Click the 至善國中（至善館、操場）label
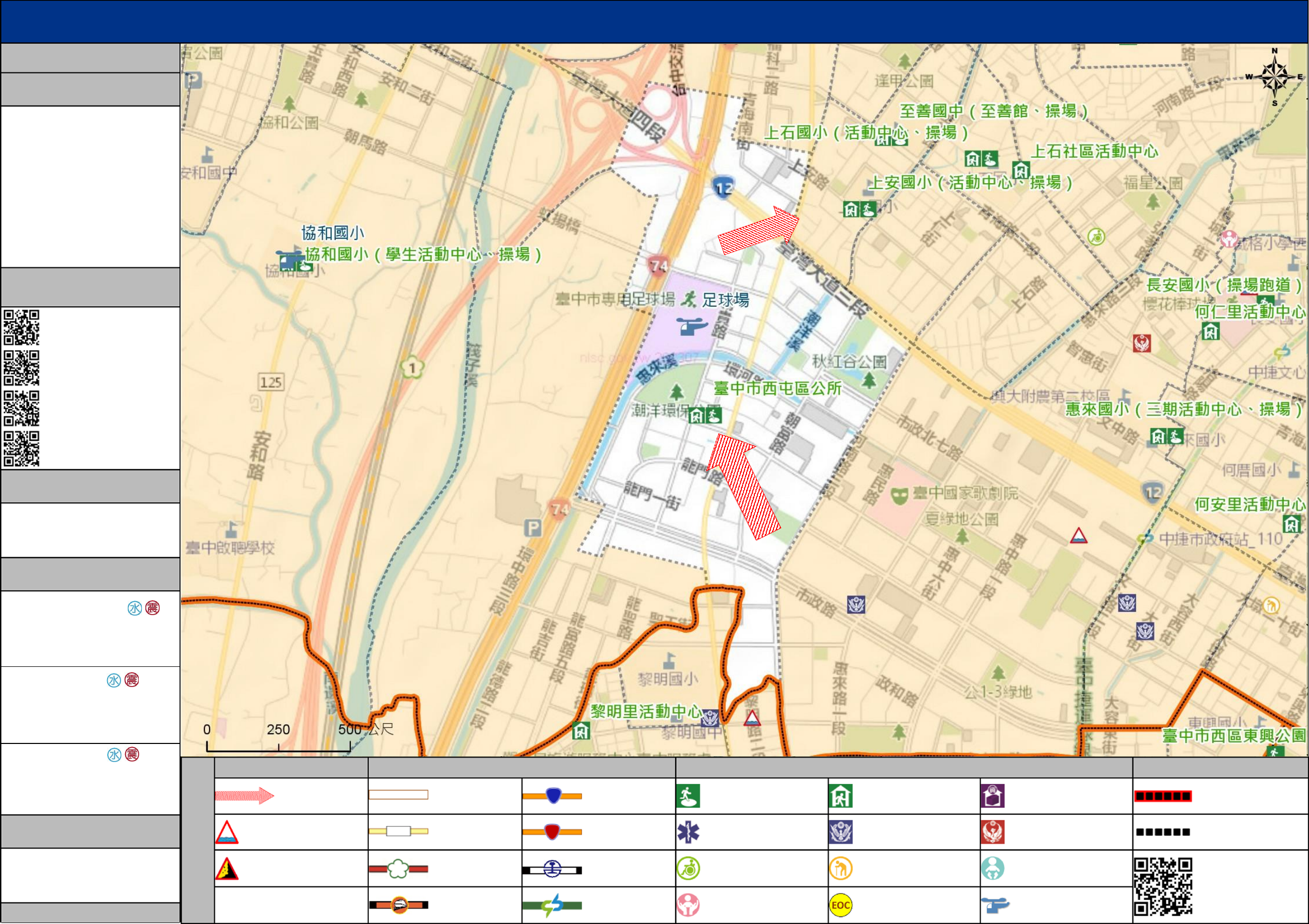This screenshot has height=924, width=1309. (994, 111)
